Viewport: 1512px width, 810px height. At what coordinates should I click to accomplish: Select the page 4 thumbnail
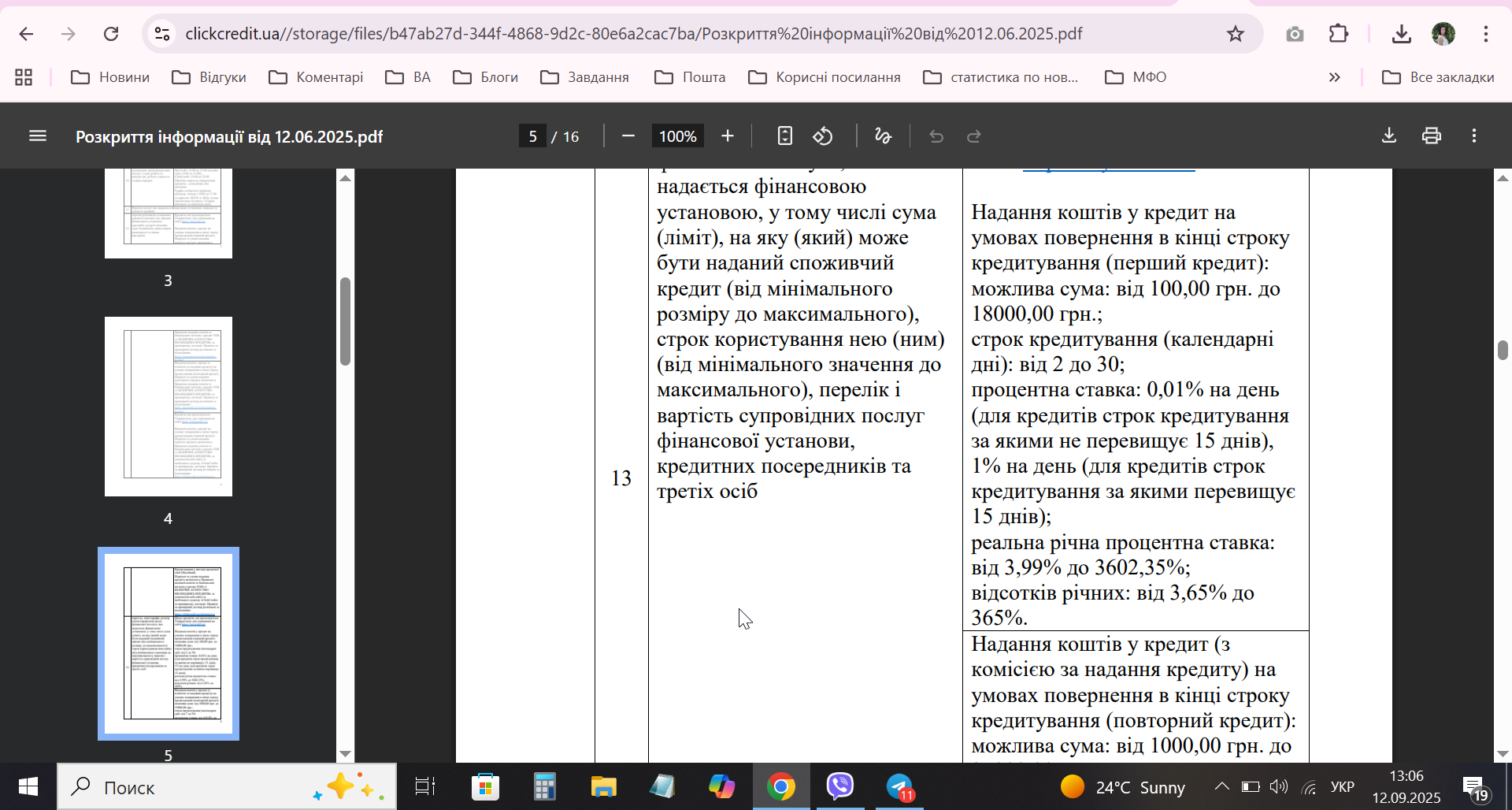[169, 407]
